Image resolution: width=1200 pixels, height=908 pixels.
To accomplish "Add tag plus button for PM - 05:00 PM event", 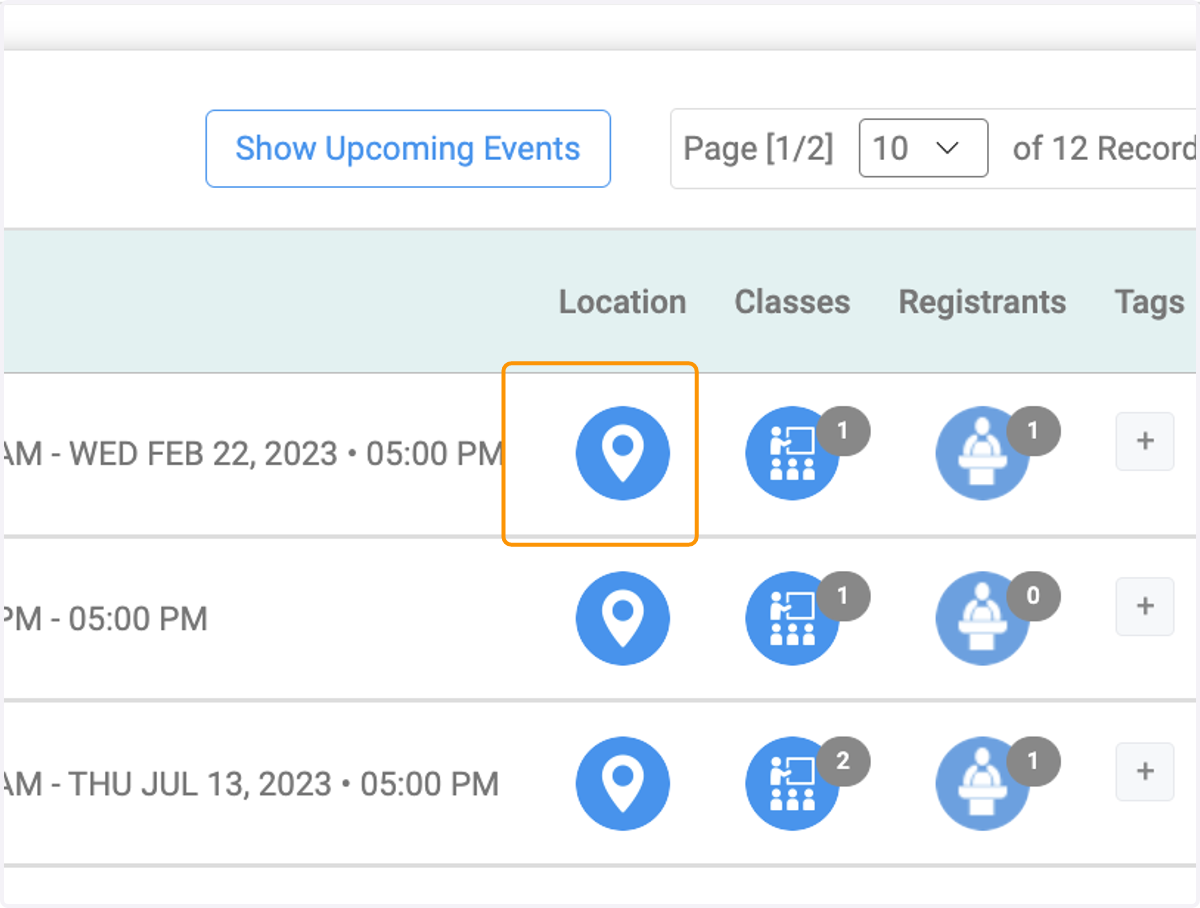I will [x=1145, y=606].
